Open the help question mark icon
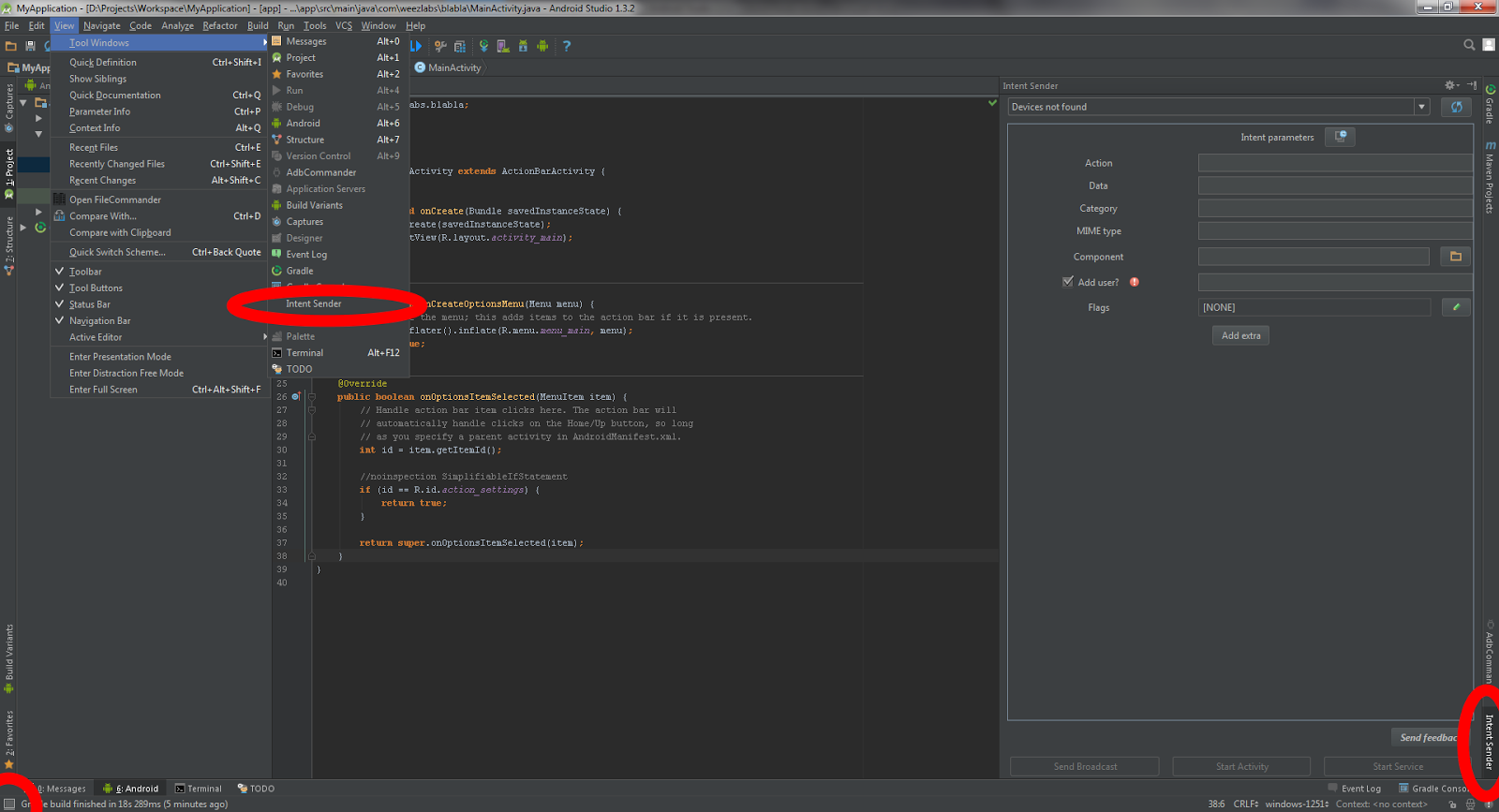The height and width of the screenshot is (812, 1499). [566, 46]
